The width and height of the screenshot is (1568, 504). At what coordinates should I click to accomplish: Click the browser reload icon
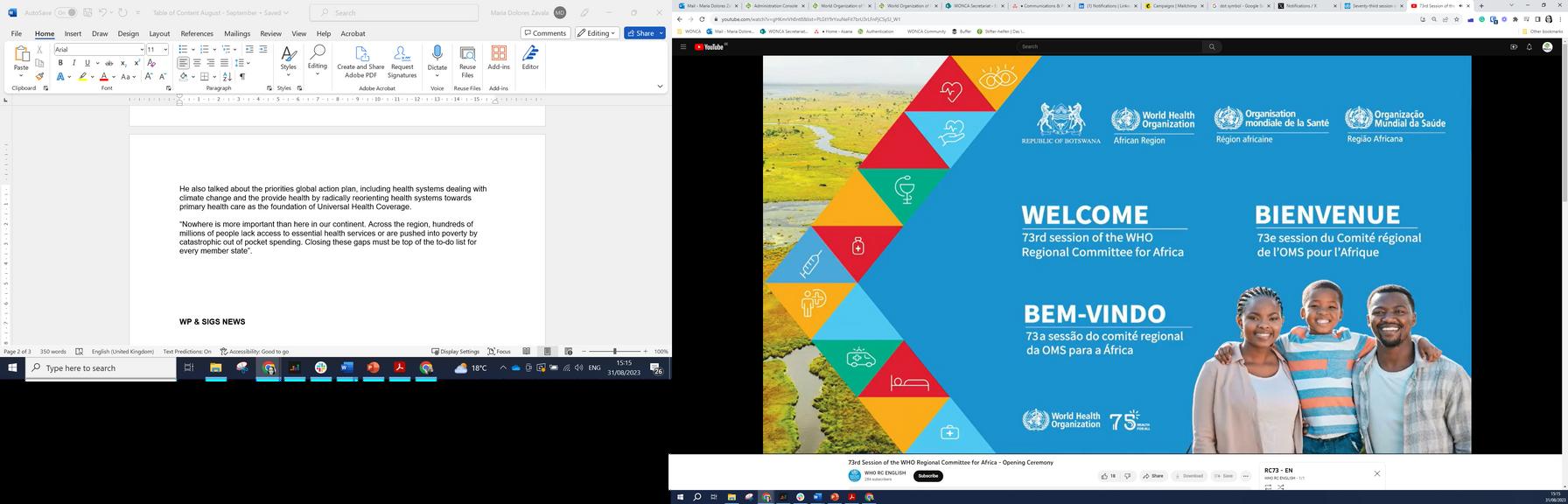[702, 19]
